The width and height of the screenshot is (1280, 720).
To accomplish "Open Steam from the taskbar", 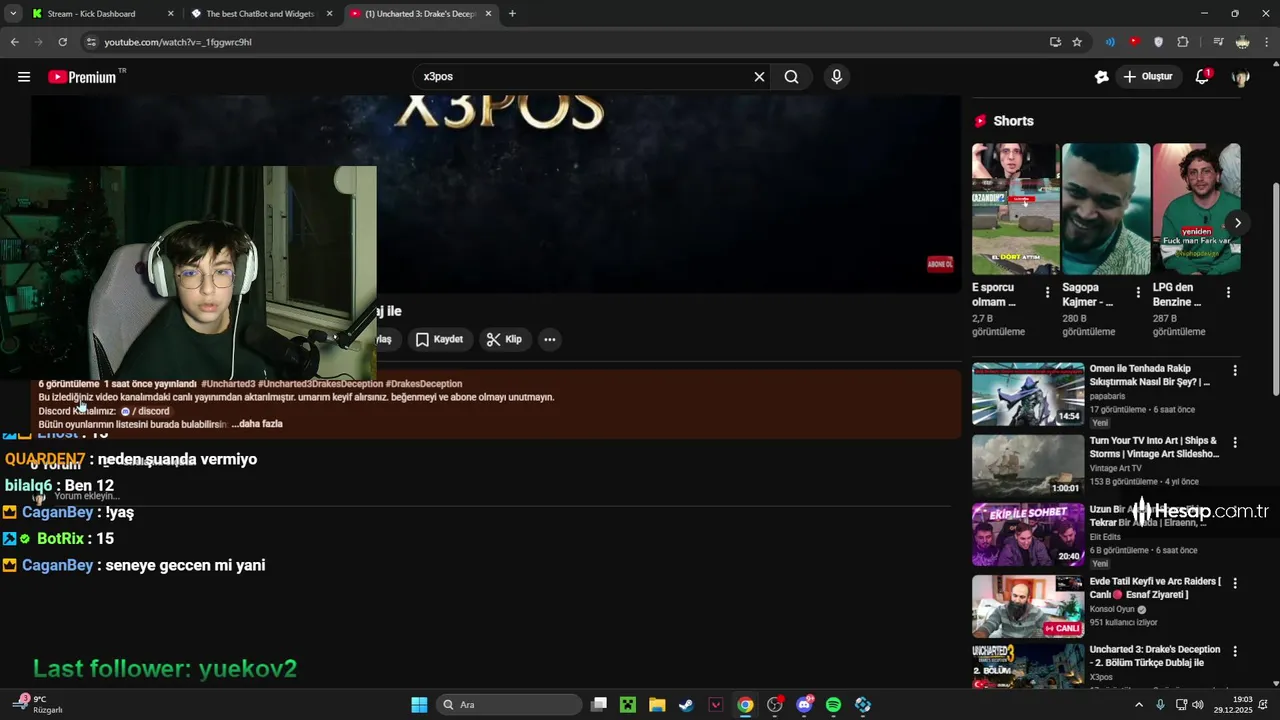I will (x=686, y=705).
